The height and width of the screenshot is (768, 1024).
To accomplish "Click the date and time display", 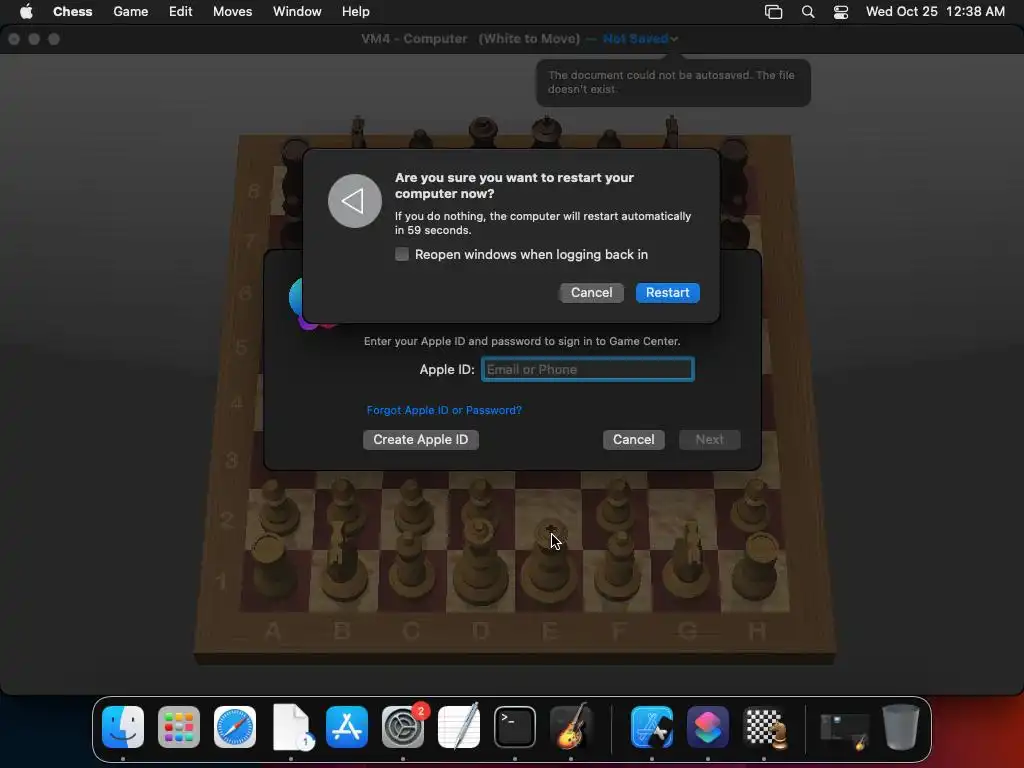I will (x=935, y=12).
